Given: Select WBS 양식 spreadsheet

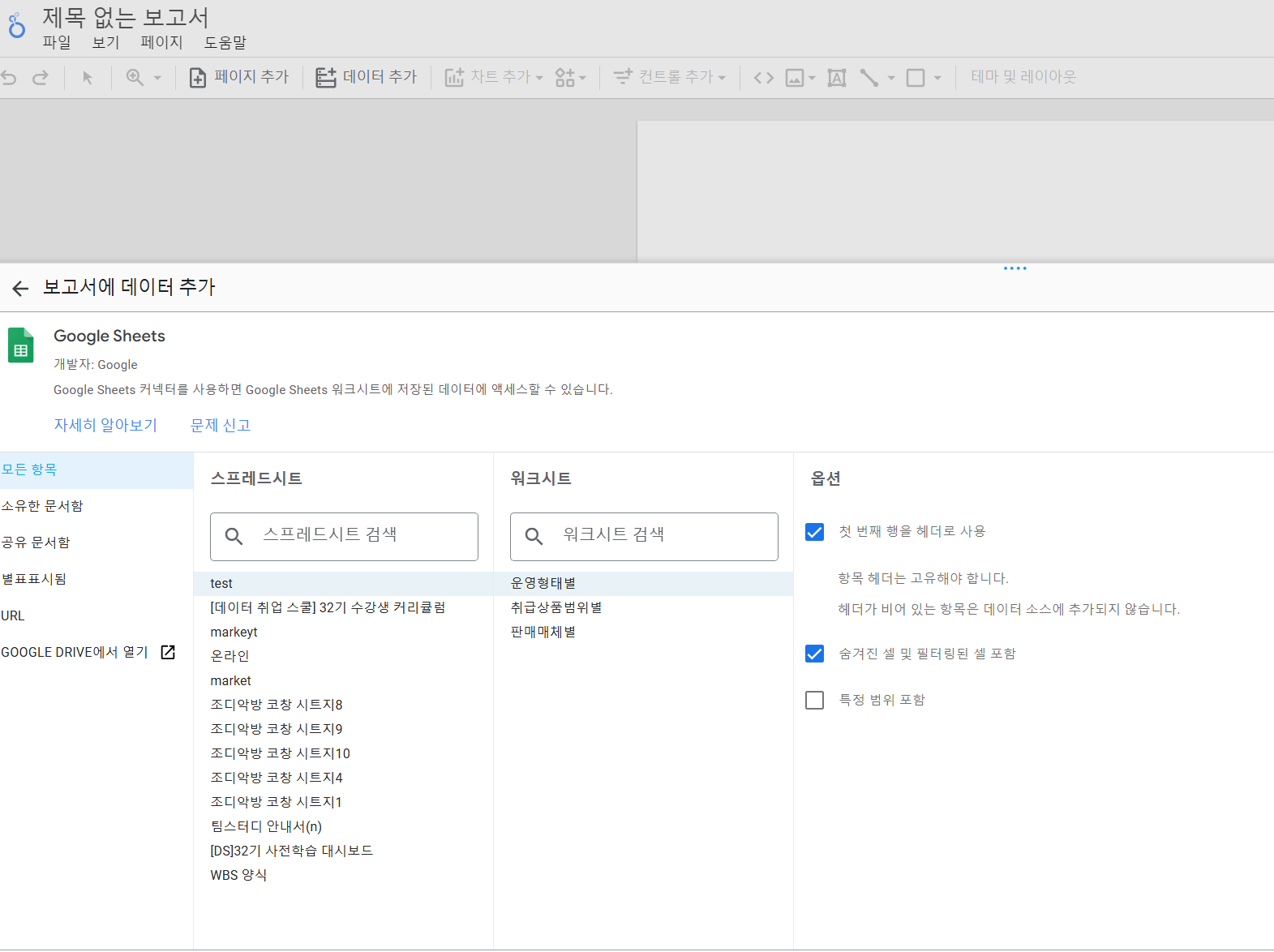Looking at the screenshot, I should tap(343, 875).
